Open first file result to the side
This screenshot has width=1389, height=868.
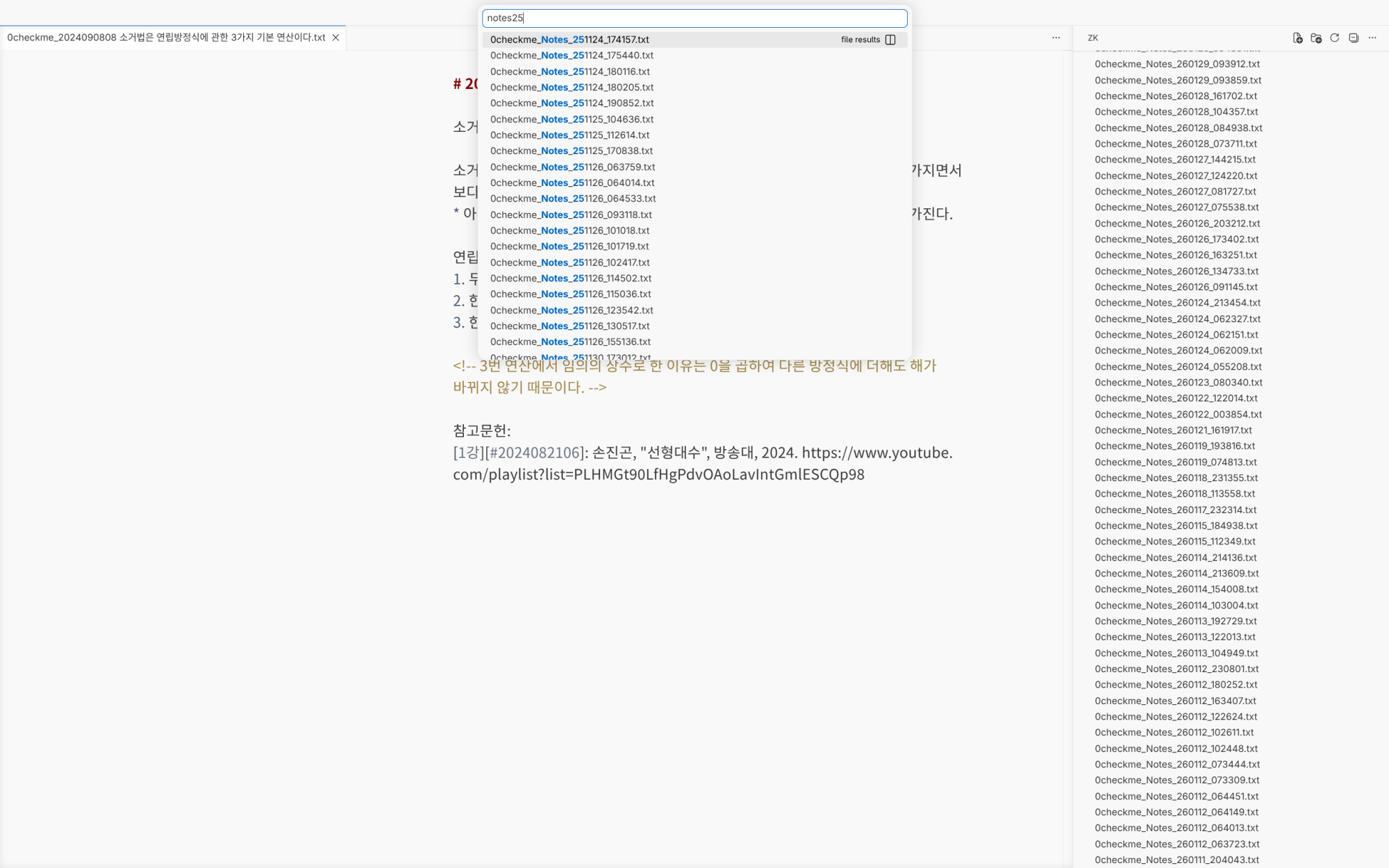coord(890,40)
